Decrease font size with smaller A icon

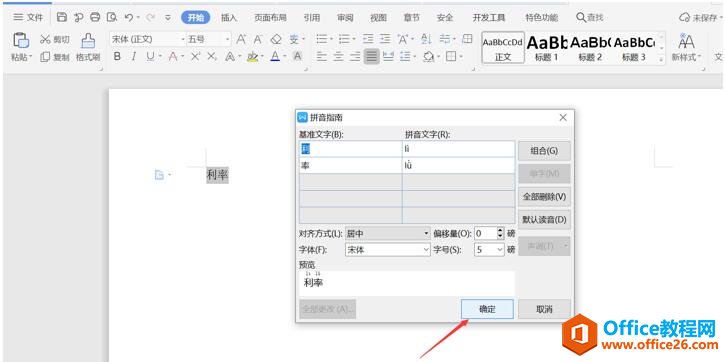click(x=258, y=39)
